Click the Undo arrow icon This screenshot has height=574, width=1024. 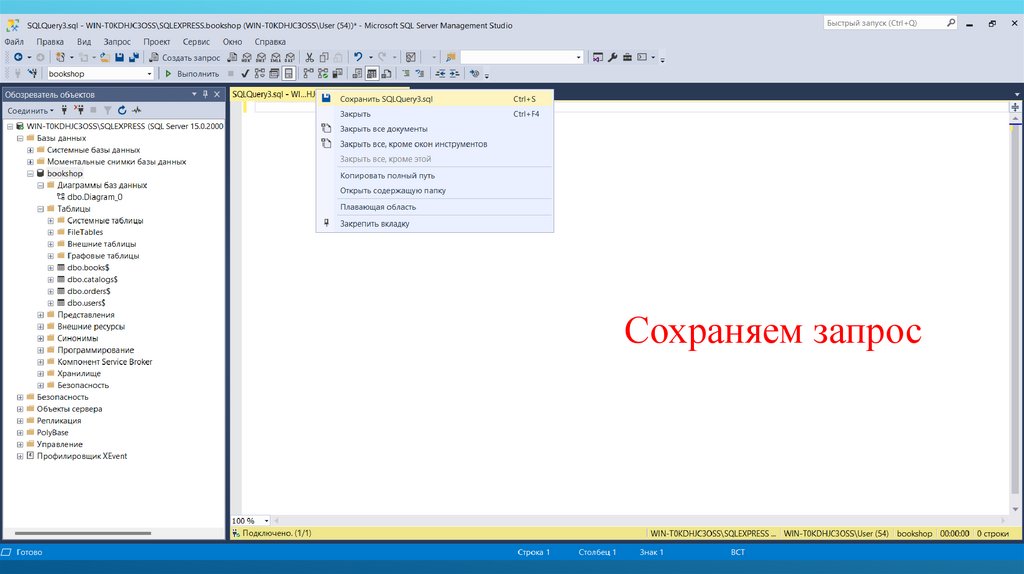pyautogui.click(x=357, y=58)
